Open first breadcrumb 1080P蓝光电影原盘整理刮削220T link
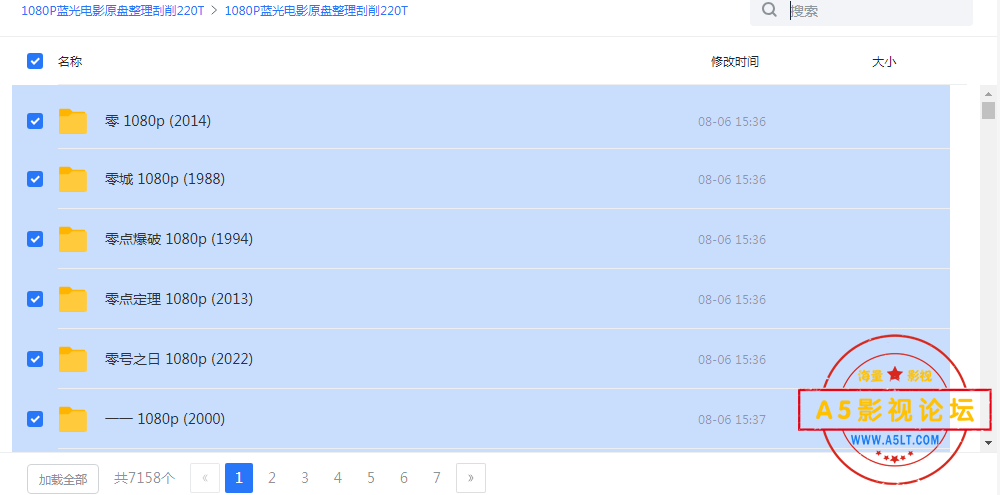Viewport: 1000px width, 495px height. point(112,11)
